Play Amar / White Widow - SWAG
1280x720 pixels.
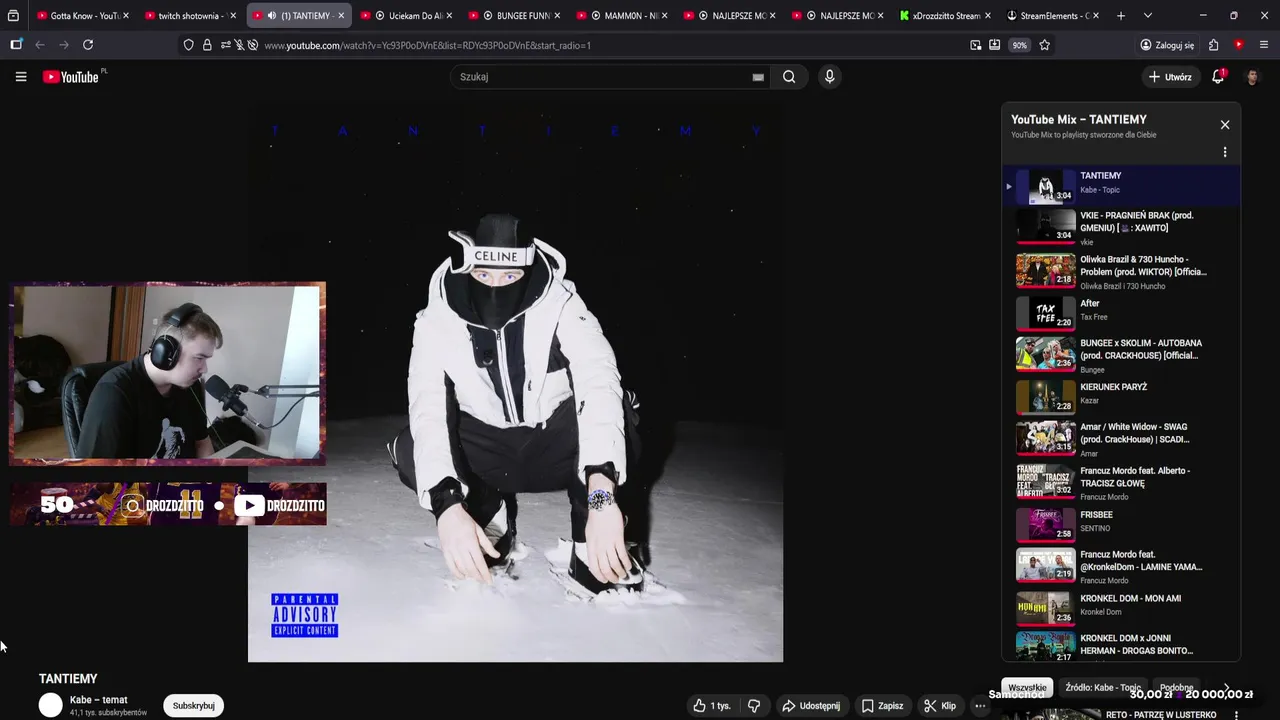coord(1121,439)
